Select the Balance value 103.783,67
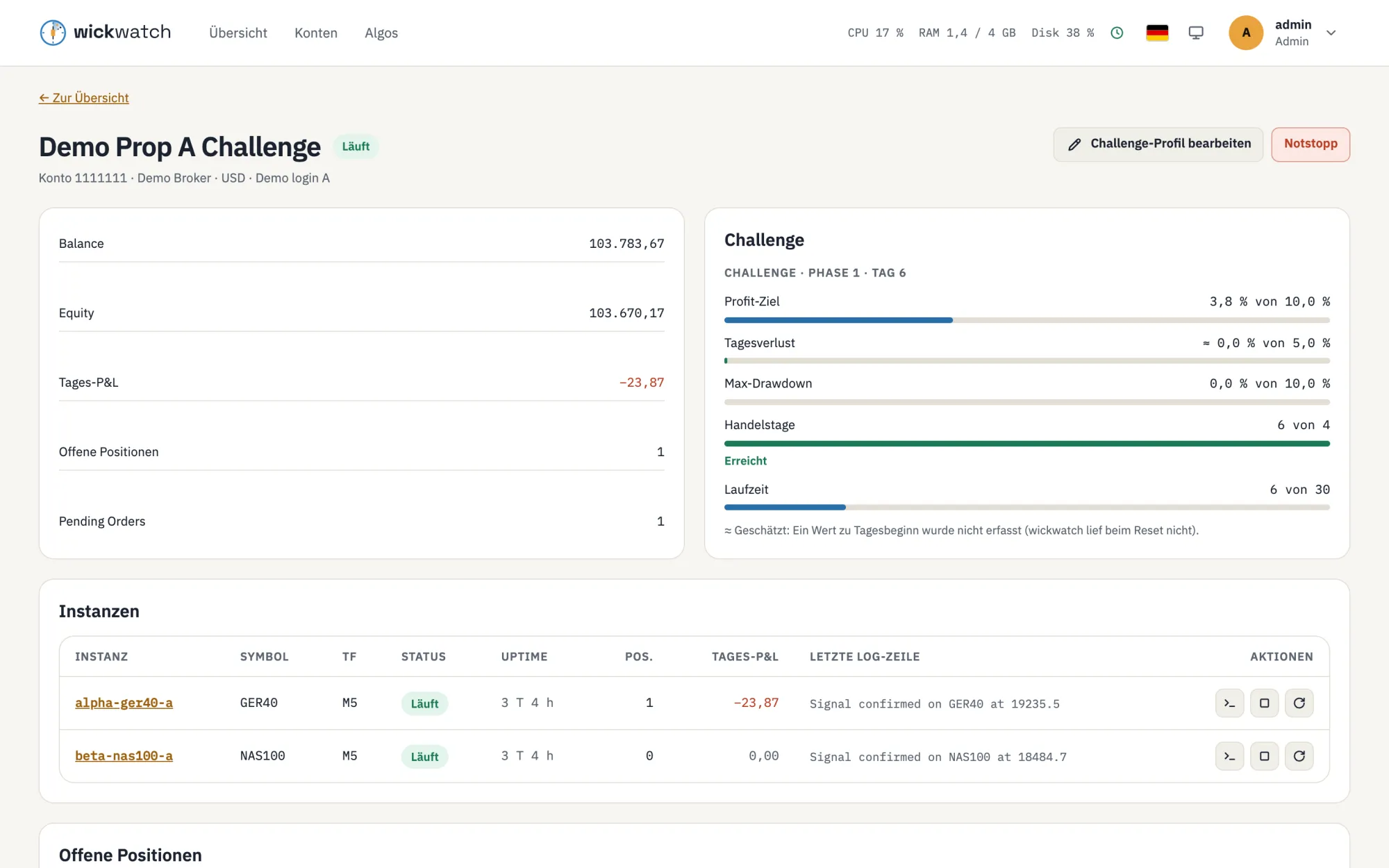This screenshot has width=1389, height=868. (626, 244)
